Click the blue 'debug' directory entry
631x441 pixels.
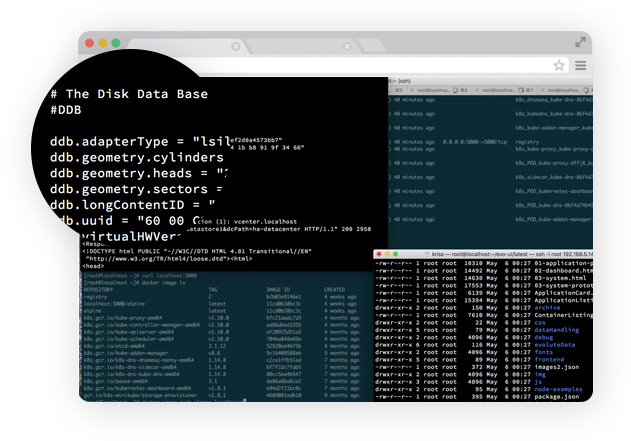tap(544, 338)
